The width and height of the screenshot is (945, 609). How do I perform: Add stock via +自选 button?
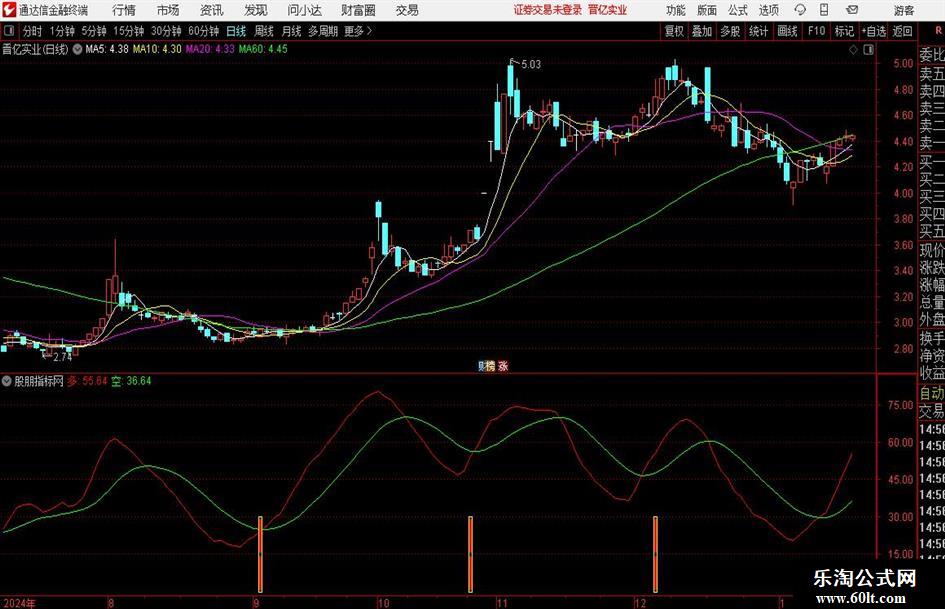873,31
